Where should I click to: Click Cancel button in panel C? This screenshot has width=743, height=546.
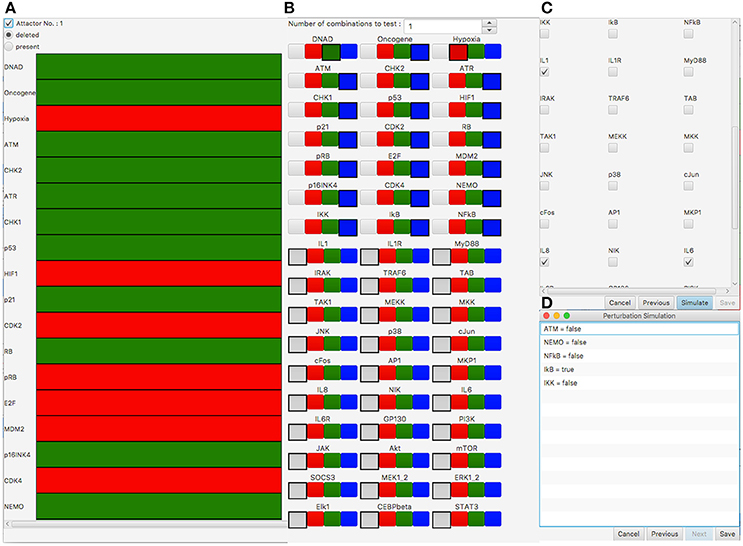[620, 302]
